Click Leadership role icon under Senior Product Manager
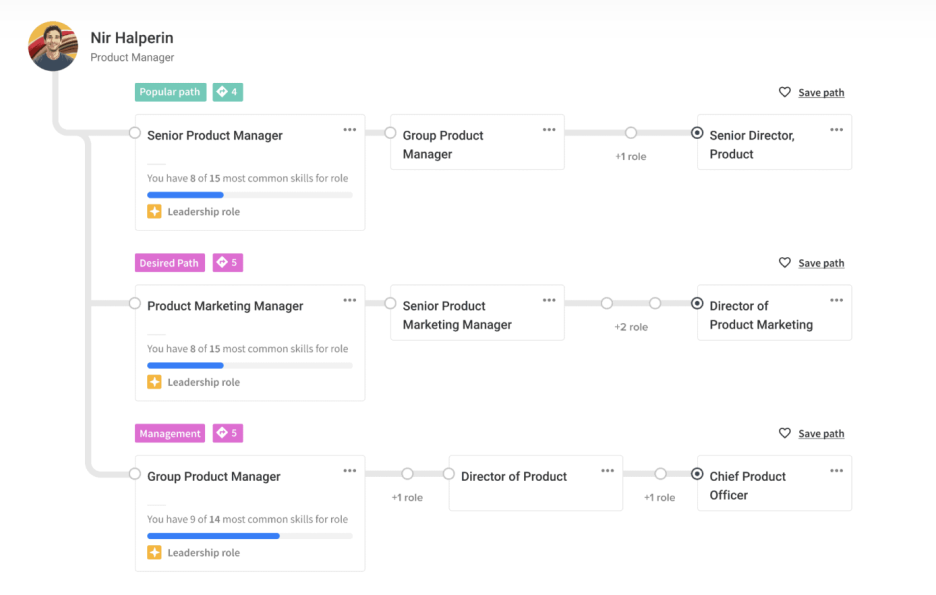Viewport: 936px width, 595px height. tap(154, 212)
